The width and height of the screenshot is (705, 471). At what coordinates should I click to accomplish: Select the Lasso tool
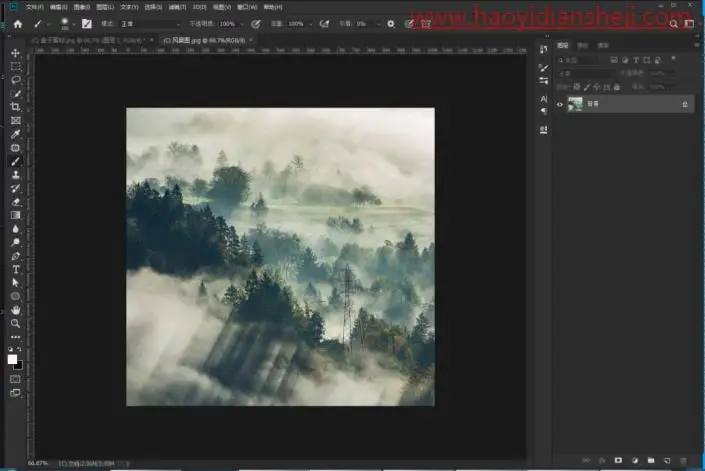pyautogui.click(x=15, y=80)
